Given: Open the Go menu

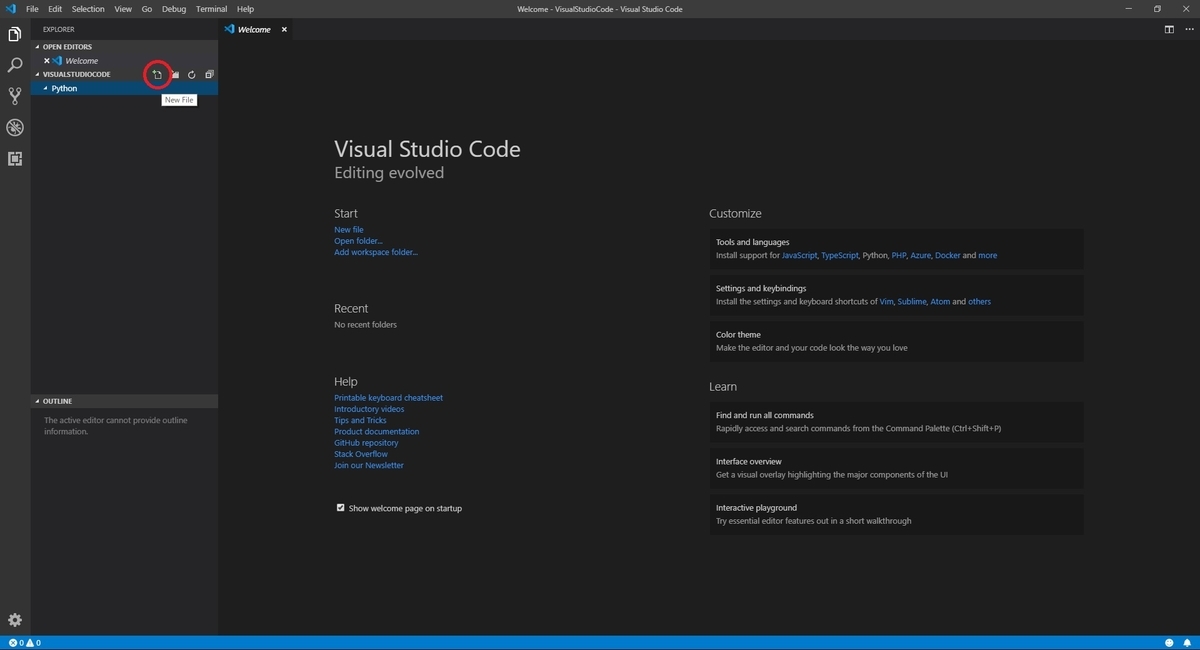Looking at the screenshot, I should click(147, 9).
